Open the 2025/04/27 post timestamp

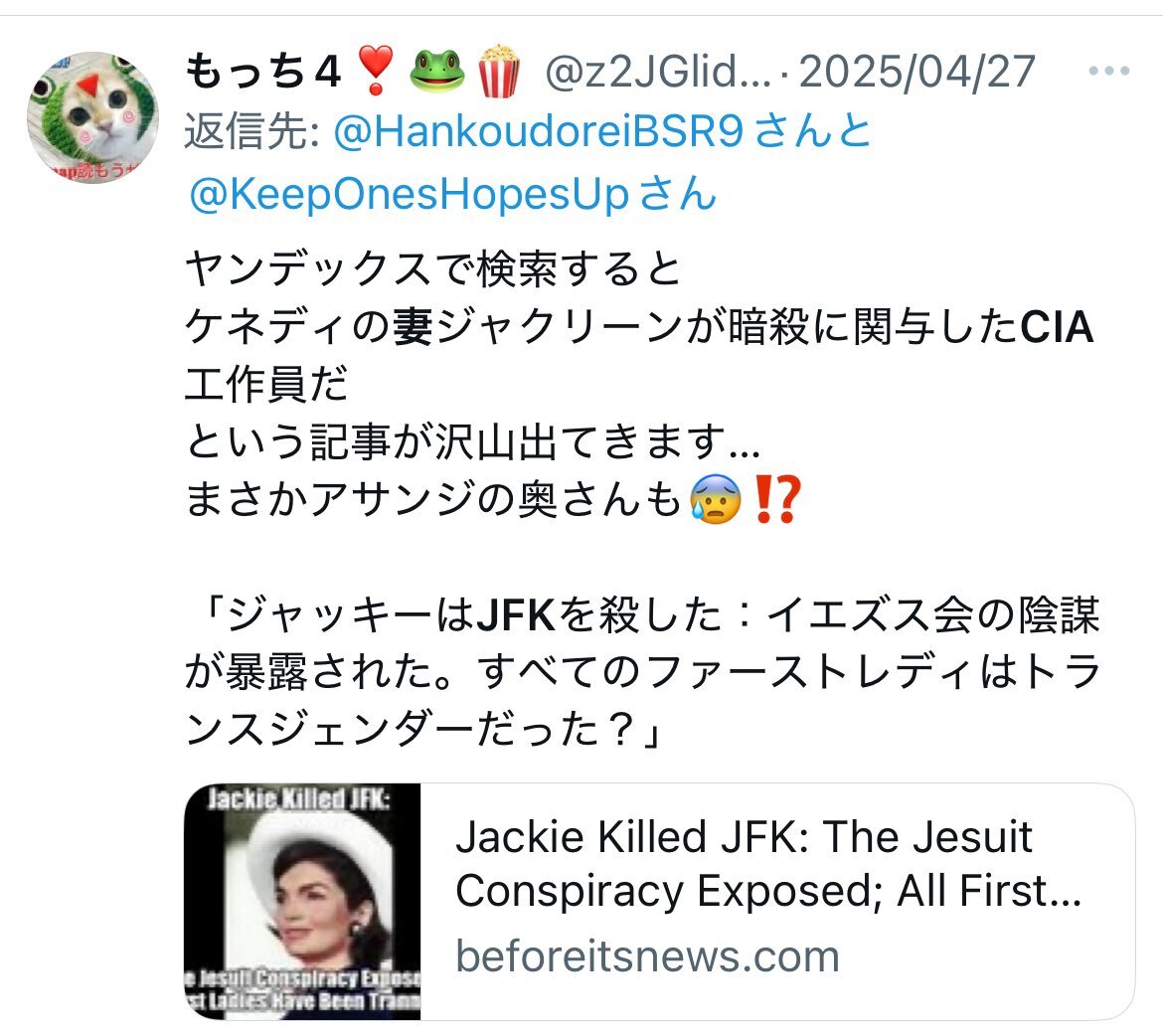click(916, 72)
